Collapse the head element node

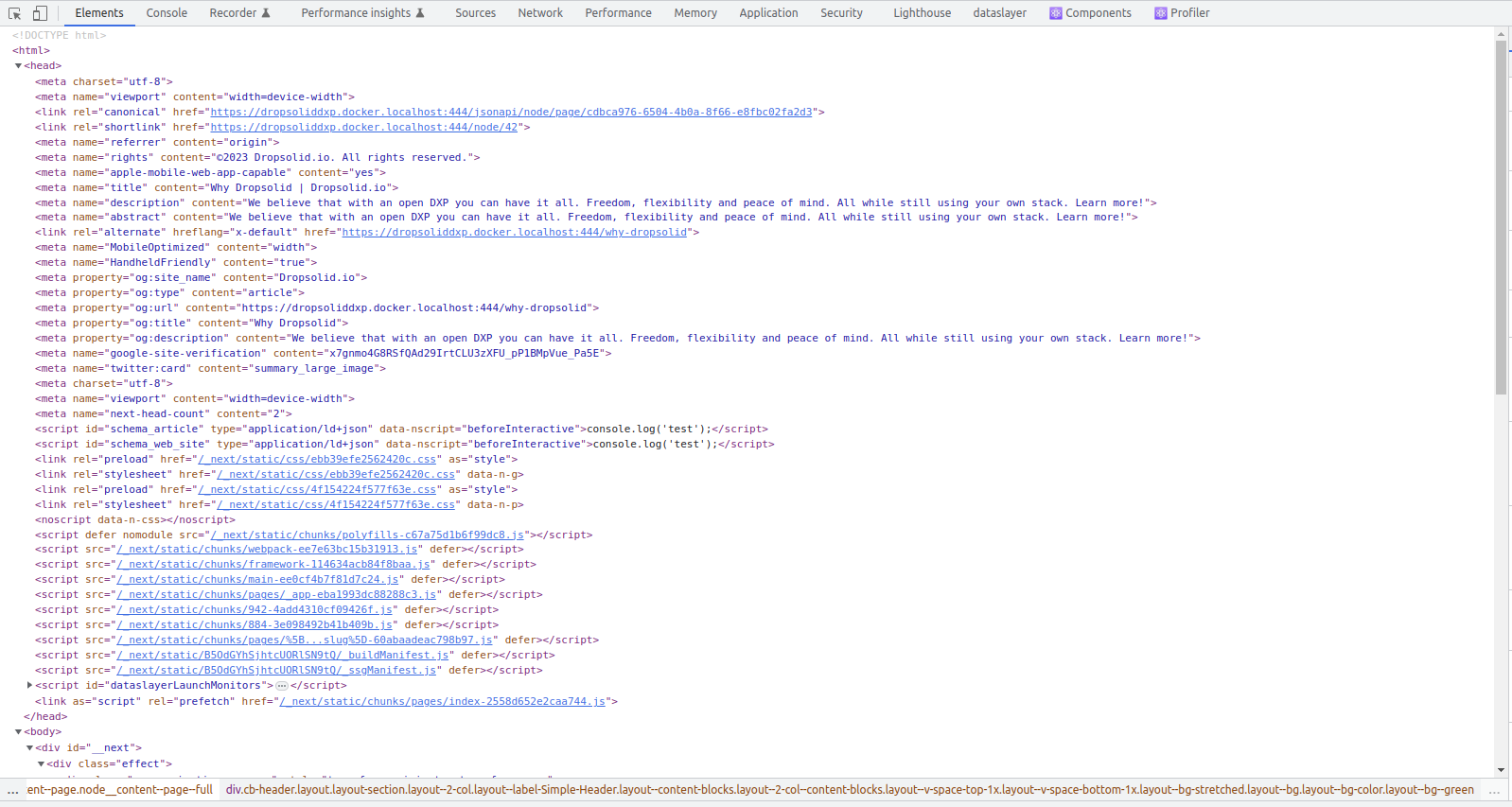coord(18,66)
